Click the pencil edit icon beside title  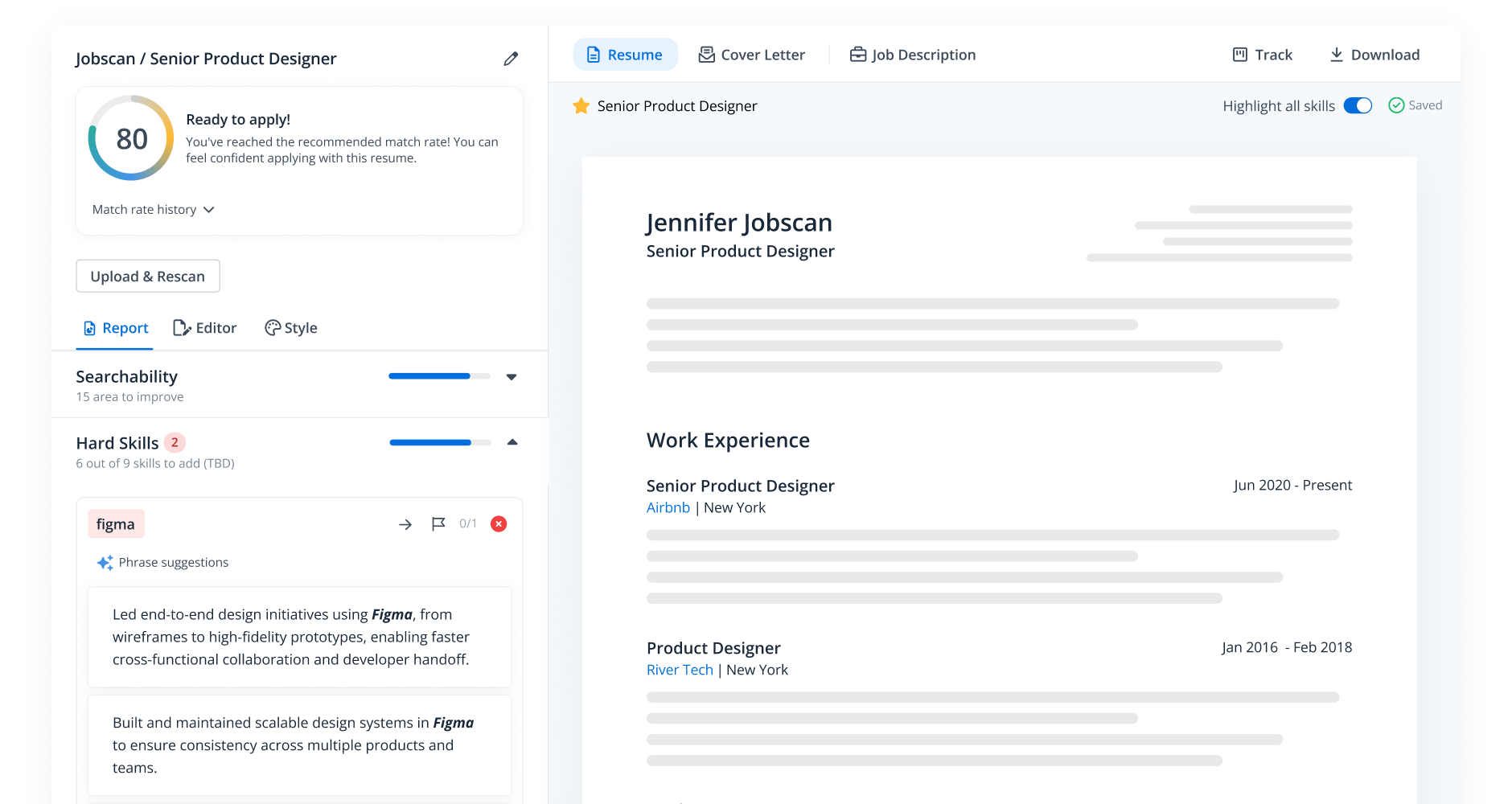[511, 59]
